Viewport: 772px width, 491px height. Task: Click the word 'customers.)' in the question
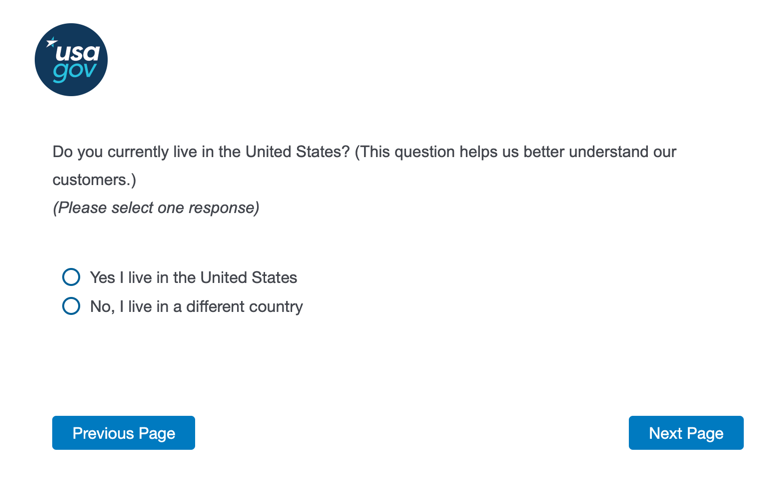tap(94, 180)
